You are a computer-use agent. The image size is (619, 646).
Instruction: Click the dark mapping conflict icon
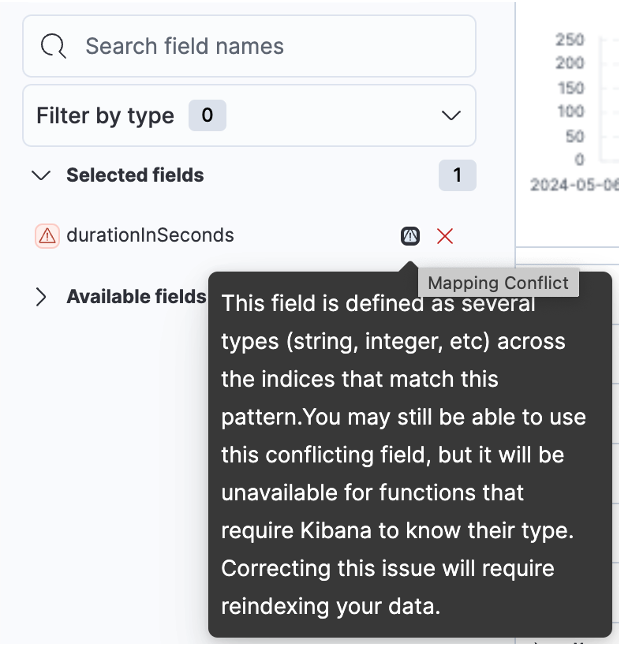tap(410, 236)
